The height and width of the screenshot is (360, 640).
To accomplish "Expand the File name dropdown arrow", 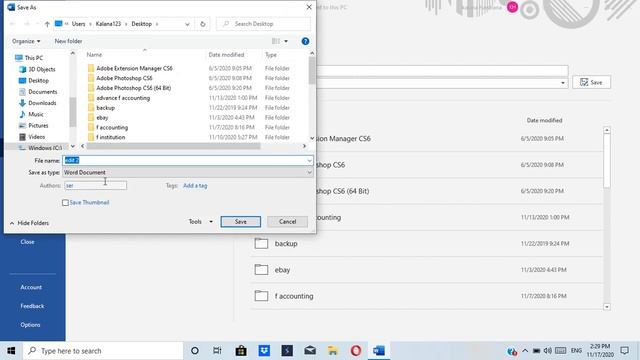I will pyautogui.click(x=309, y=161).
